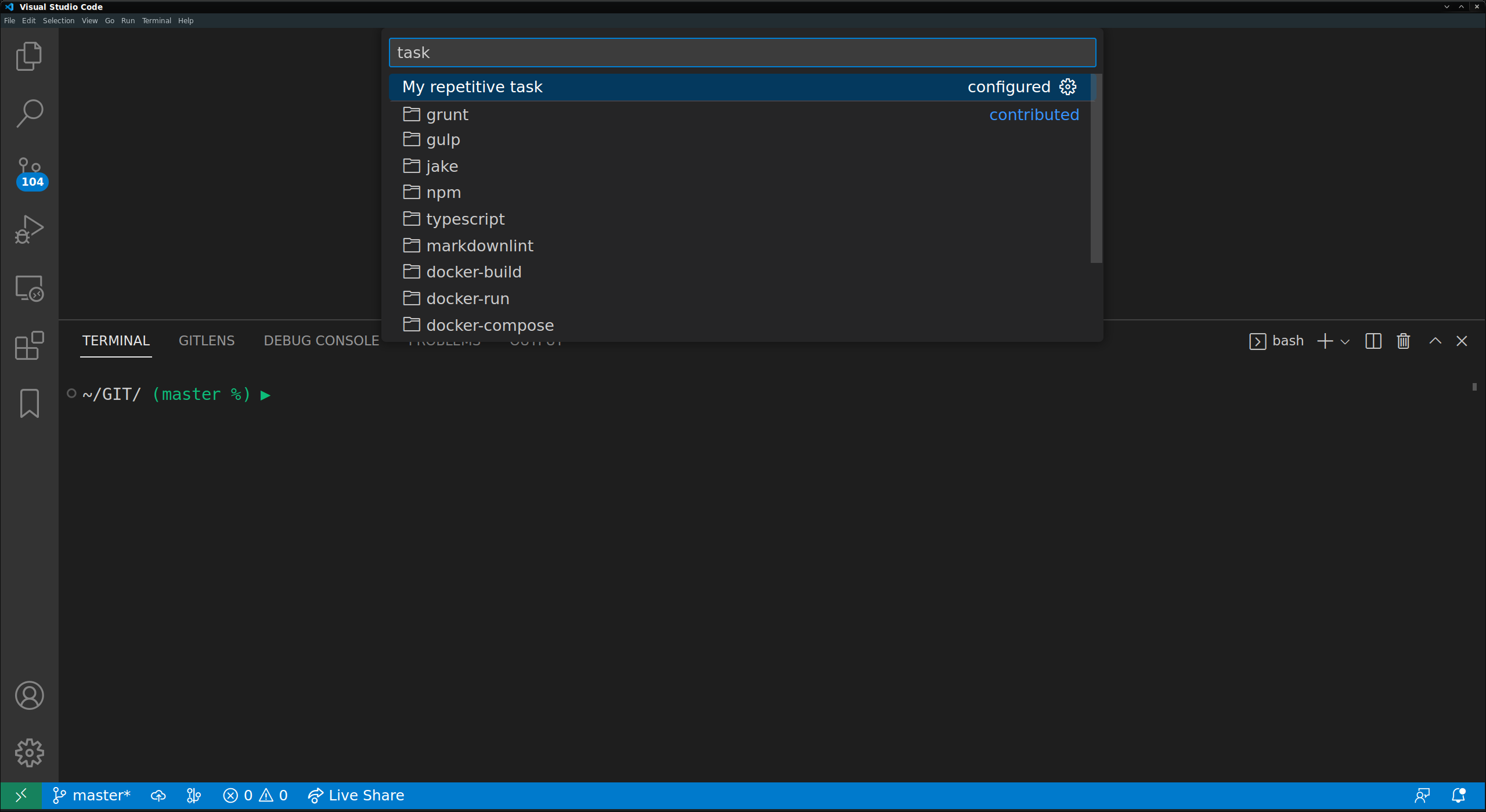The image size is (1486, 812).
Task: Maximize the panel with chevron up
Action: 1435,341
